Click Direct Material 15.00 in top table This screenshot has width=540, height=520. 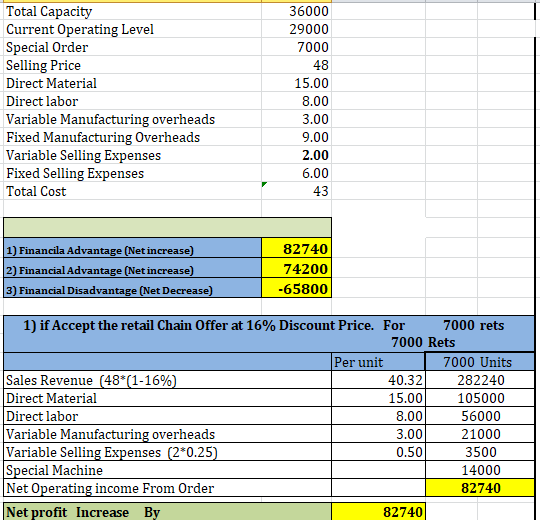click(296, 83)
